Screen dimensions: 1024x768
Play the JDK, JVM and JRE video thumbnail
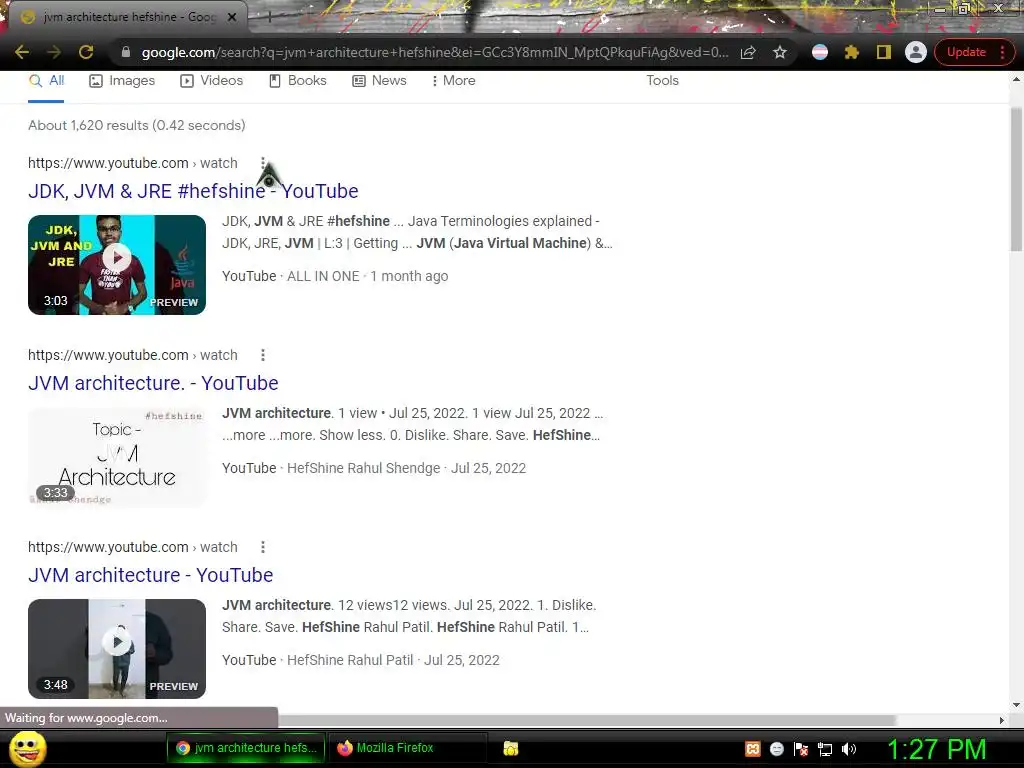(x=117, y=264)
